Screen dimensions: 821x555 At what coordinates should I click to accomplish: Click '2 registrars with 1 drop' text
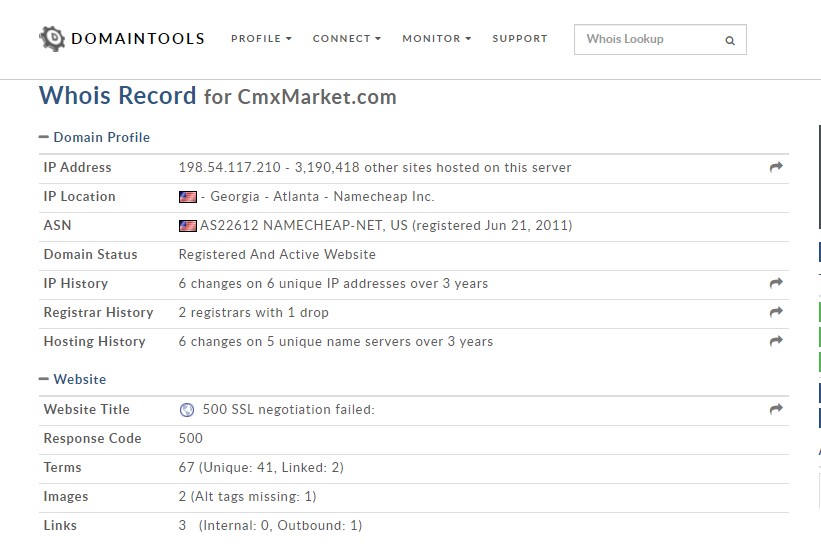pos(253,313)
